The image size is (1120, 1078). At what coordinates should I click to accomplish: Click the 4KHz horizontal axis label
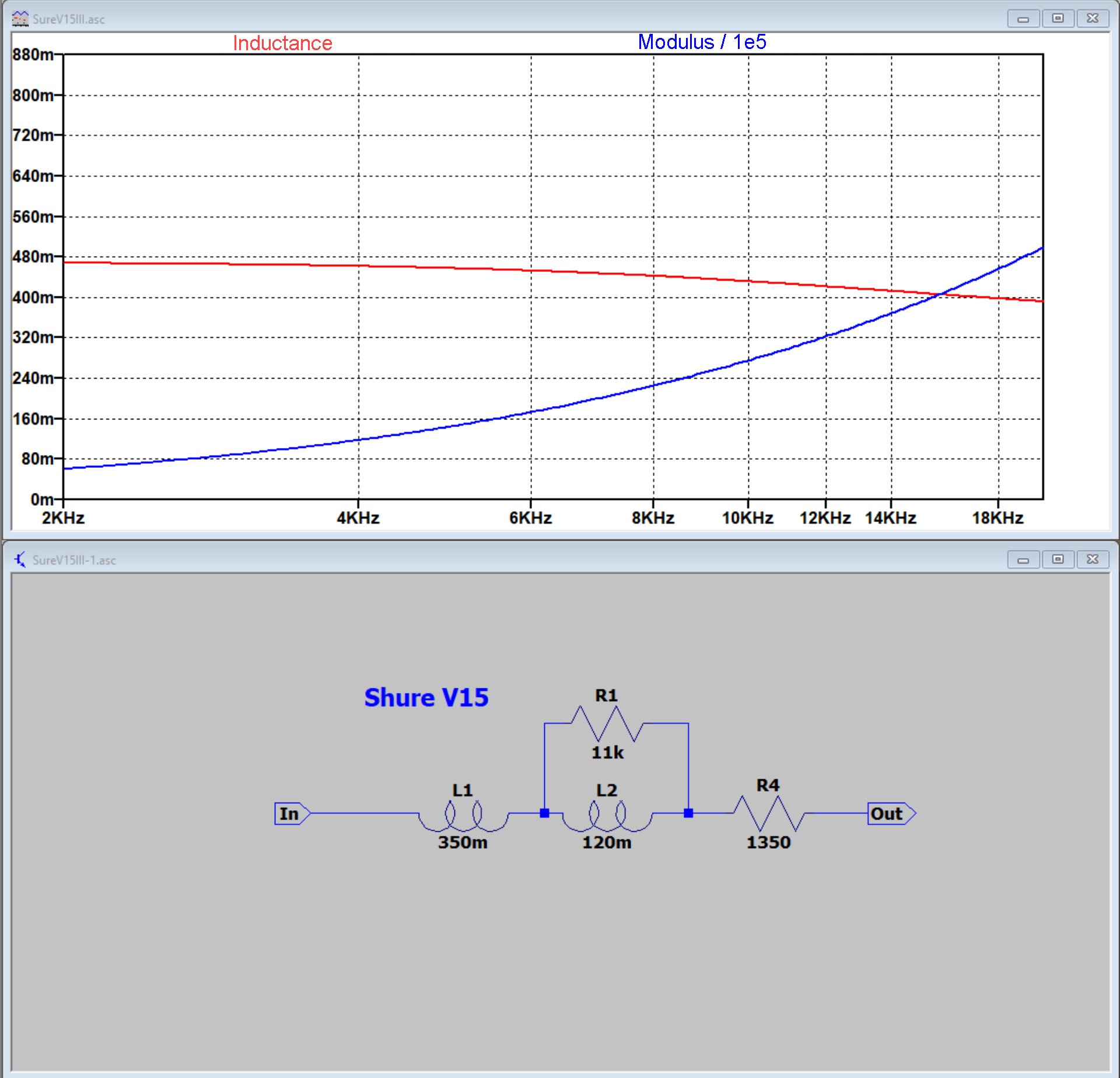pyautogui.click(x=358, y=518)
